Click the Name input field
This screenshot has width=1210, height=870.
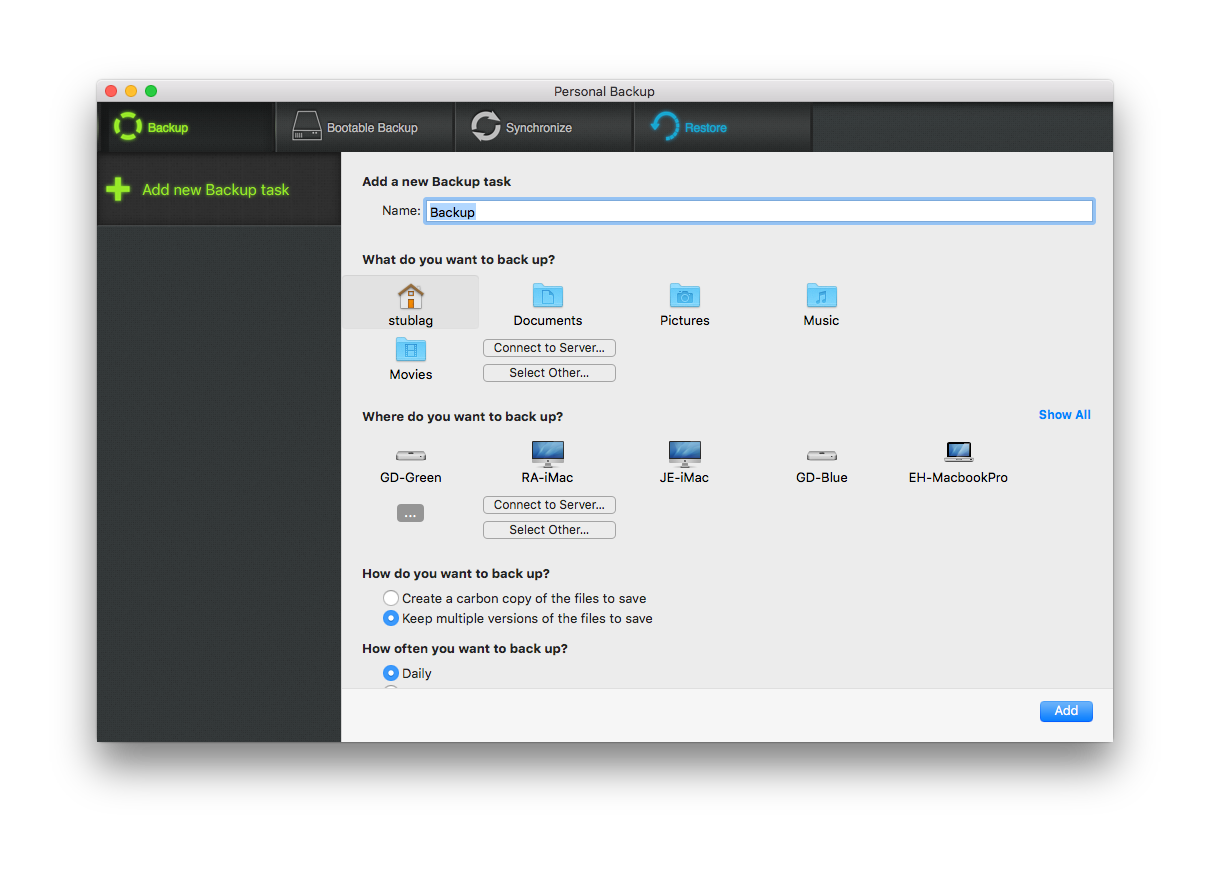[759, 211]
